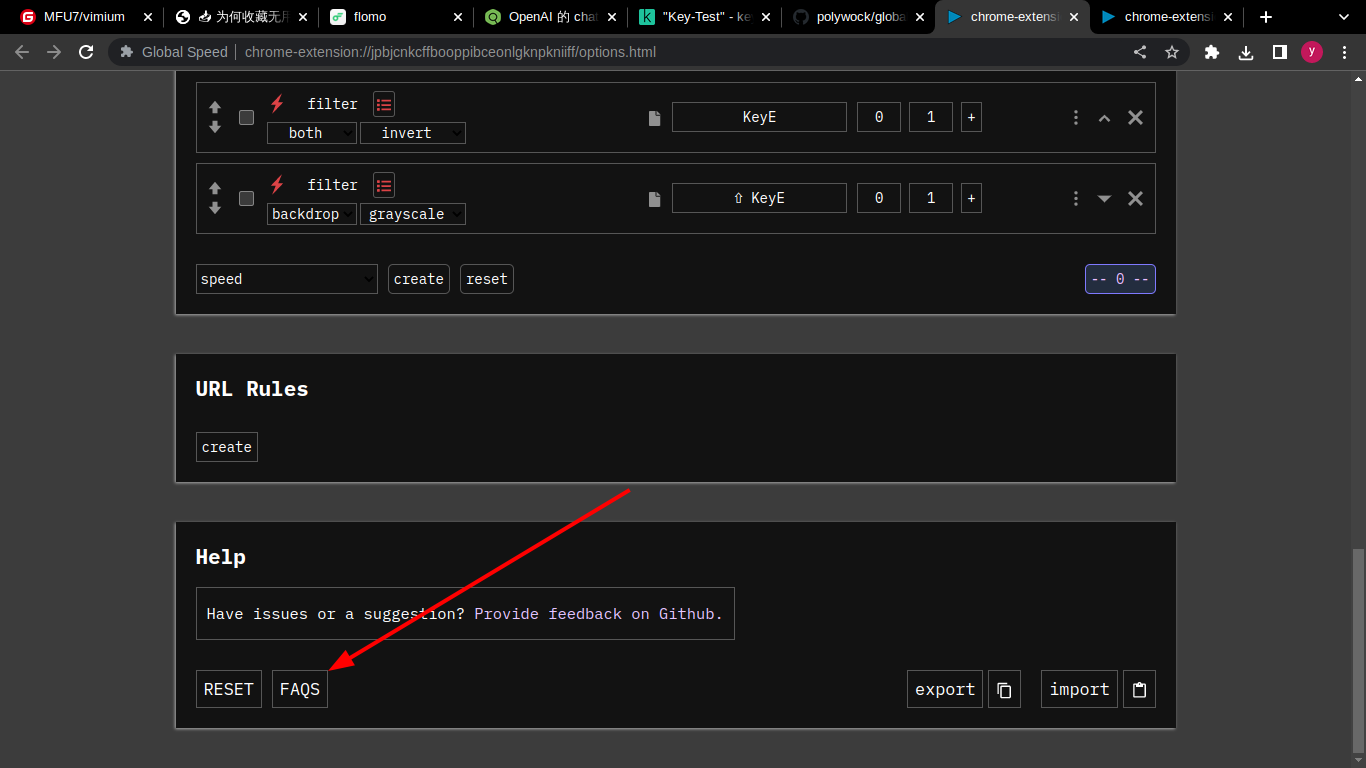Bookmark this page with star

[x=1172, y=52]
